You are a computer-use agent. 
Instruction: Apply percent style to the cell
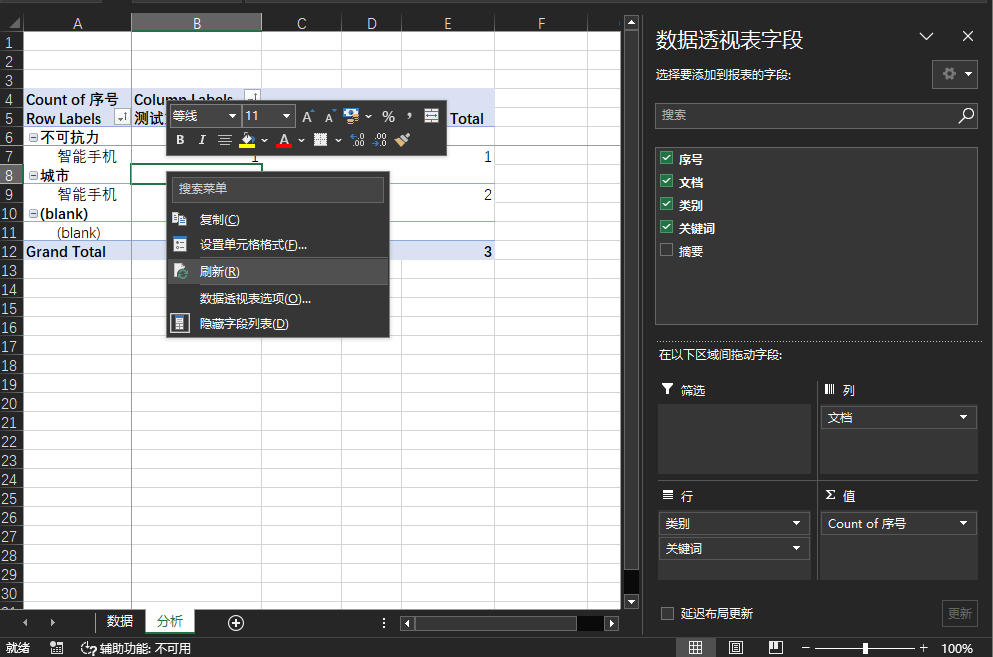coord(388,116)
